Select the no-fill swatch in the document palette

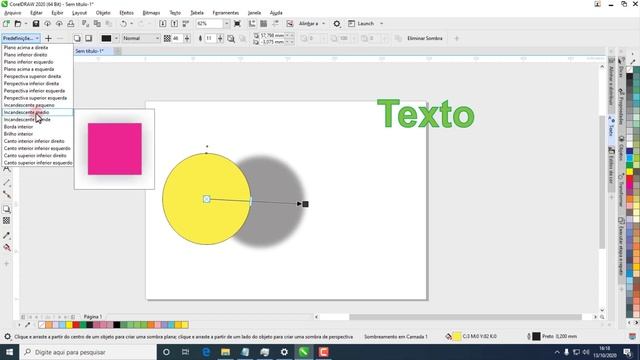coord(42,325)
